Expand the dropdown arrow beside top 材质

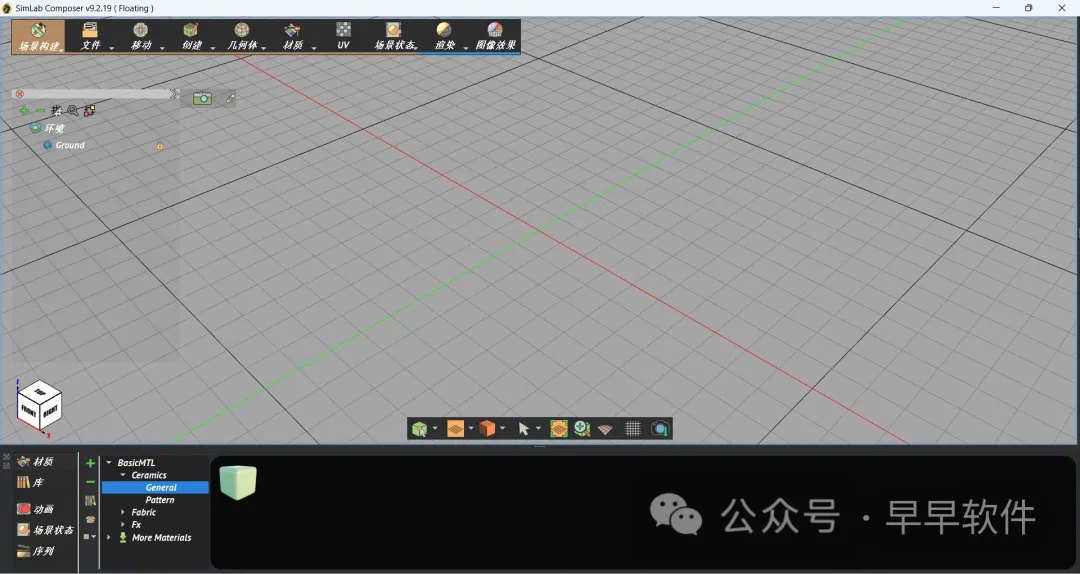click(x=314, y=48)
